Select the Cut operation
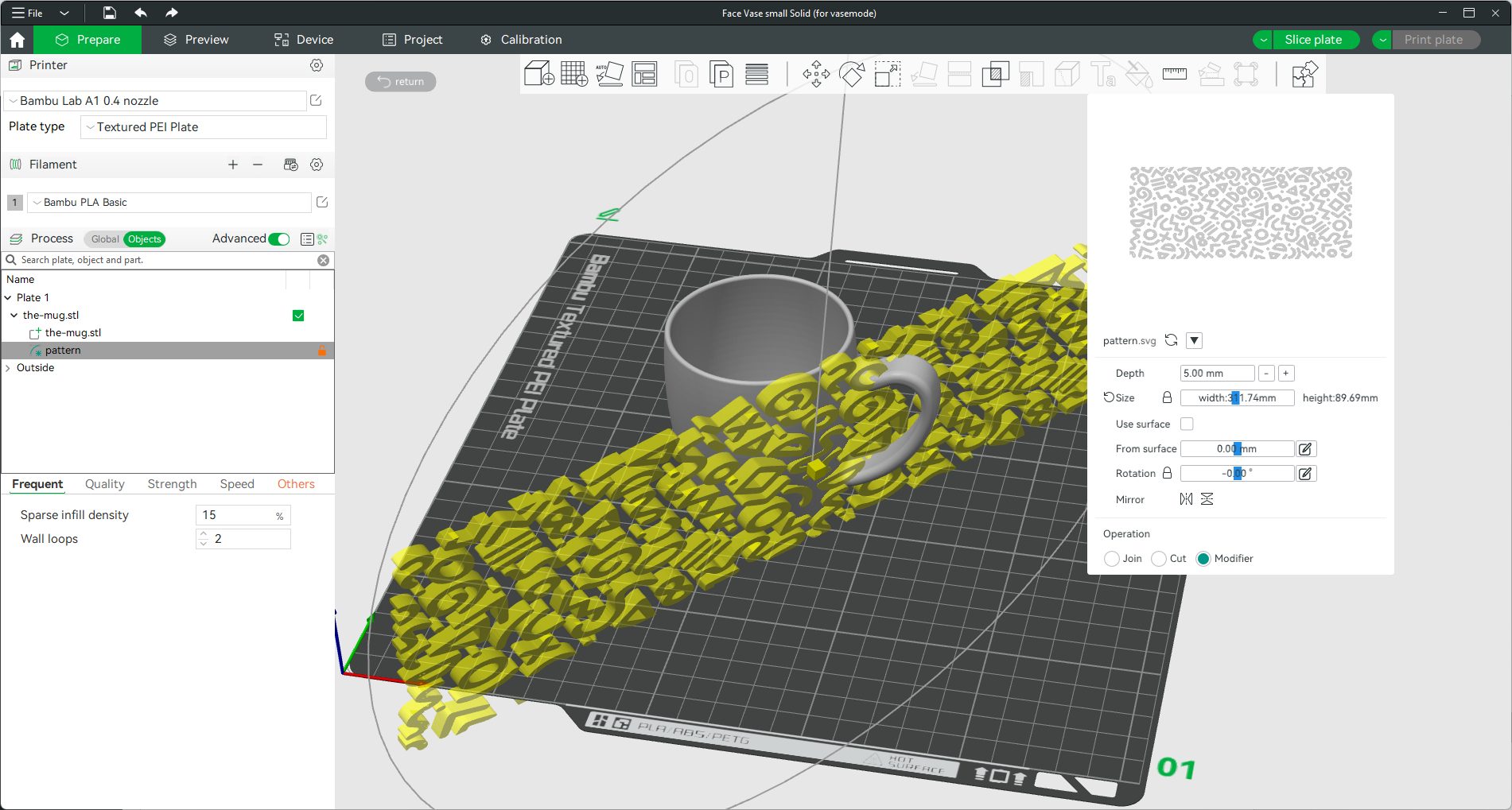The width and height of the screenshot is (1512, 810). coord(1159,559)
